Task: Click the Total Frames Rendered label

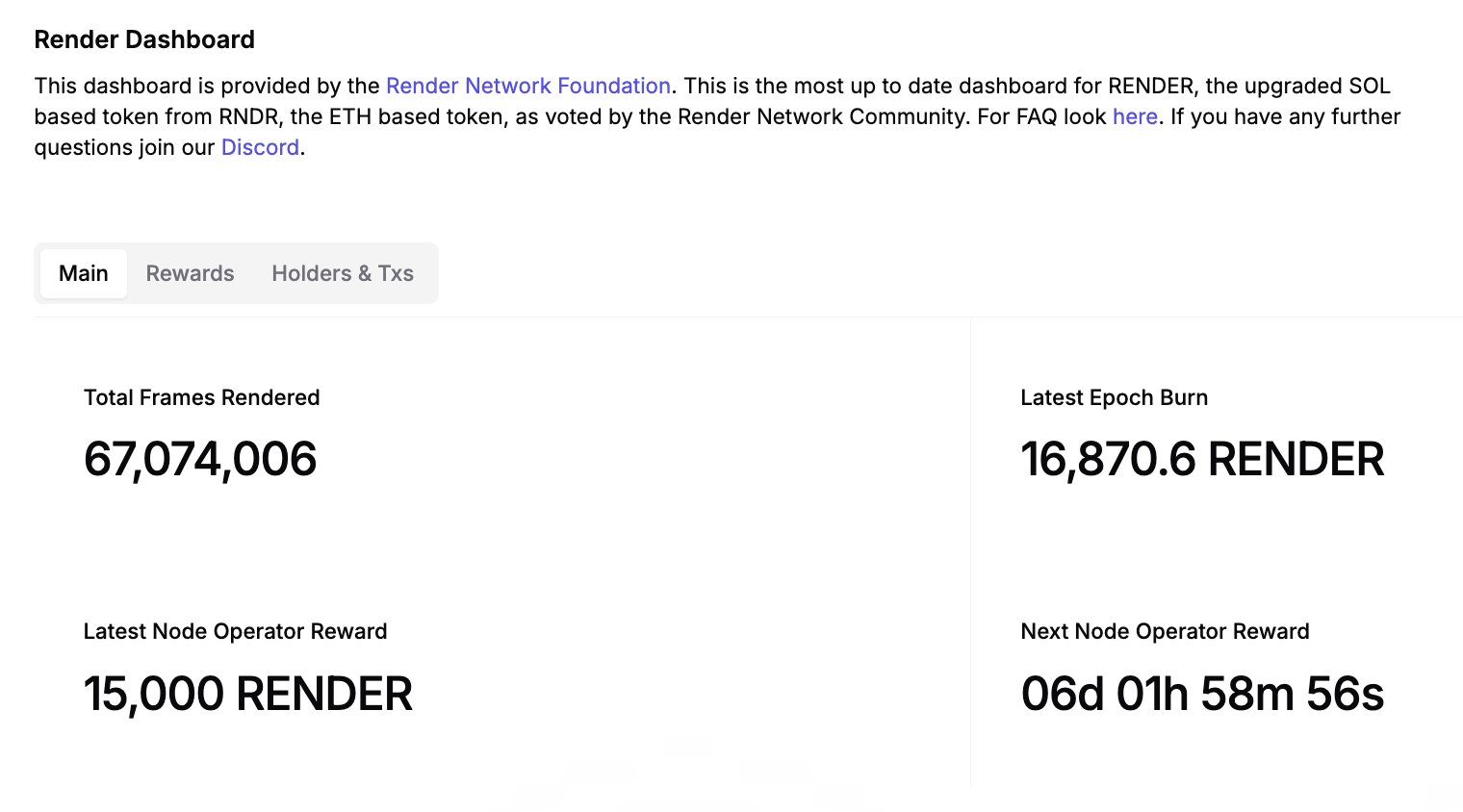Action: (201, 397)
